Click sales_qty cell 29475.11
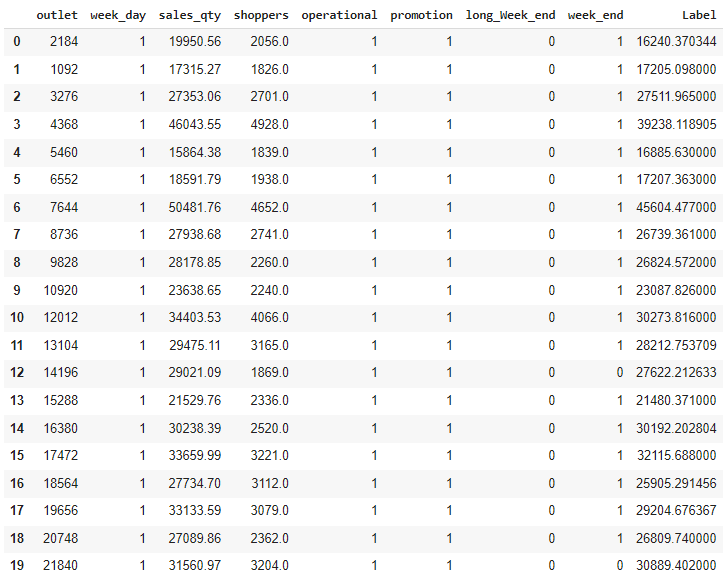 (195, 345)
